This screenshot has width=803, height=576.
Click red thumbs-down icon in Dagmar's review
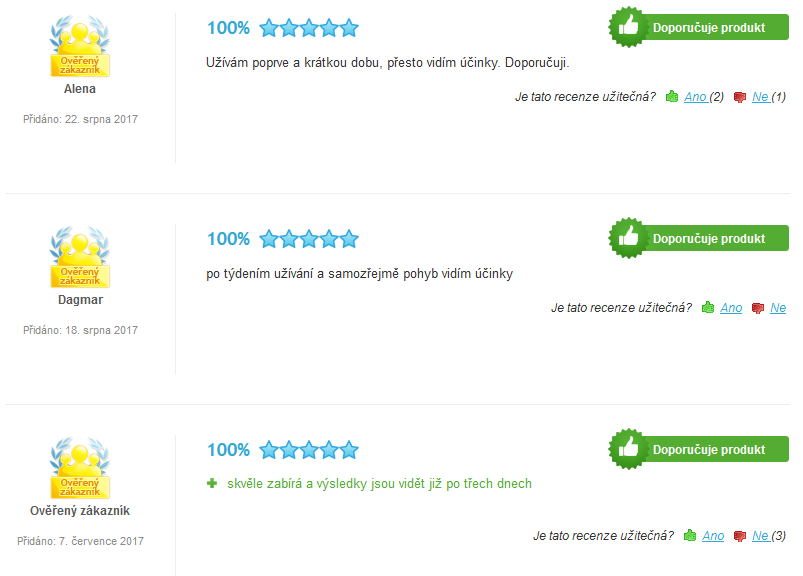click(757, 308)
